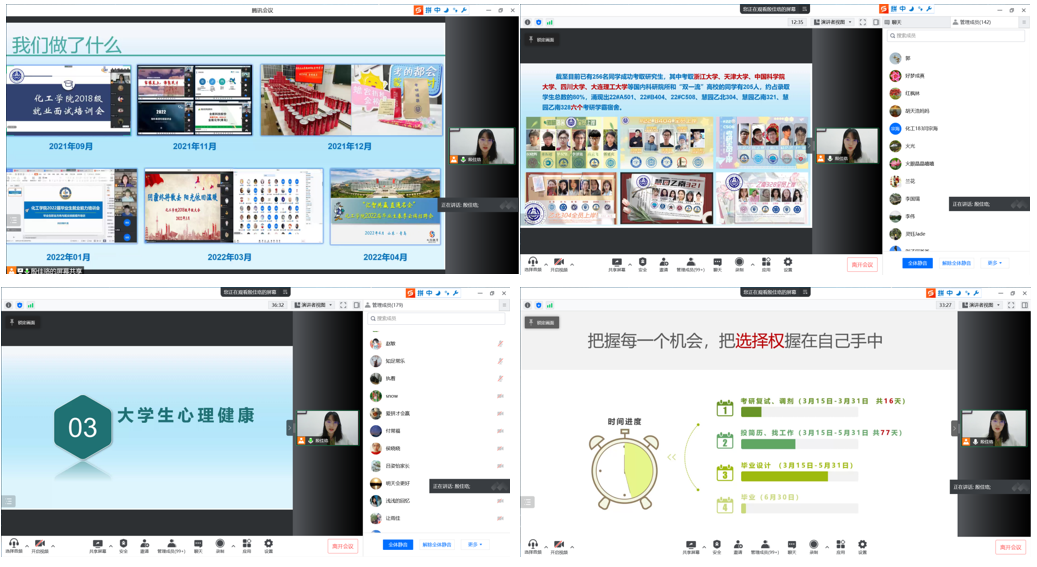Click the 邀请 icon in the 大学生心理健康 window

point(144,543)
